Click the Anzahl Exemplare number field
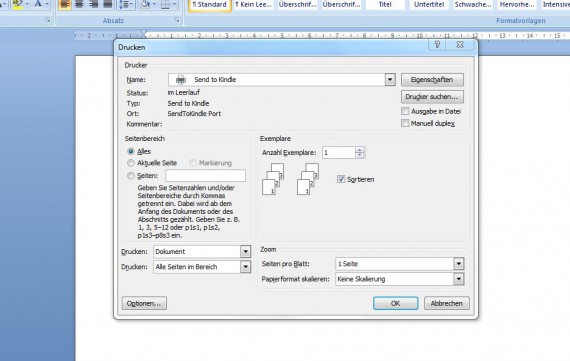 pyautogui.click(x=339, y=153)
